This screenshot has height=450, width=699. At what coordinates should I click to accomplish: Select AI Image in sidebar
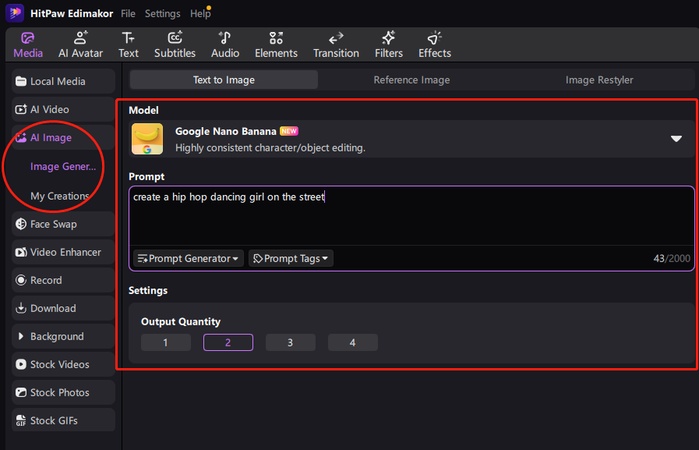tap(63, 137)
